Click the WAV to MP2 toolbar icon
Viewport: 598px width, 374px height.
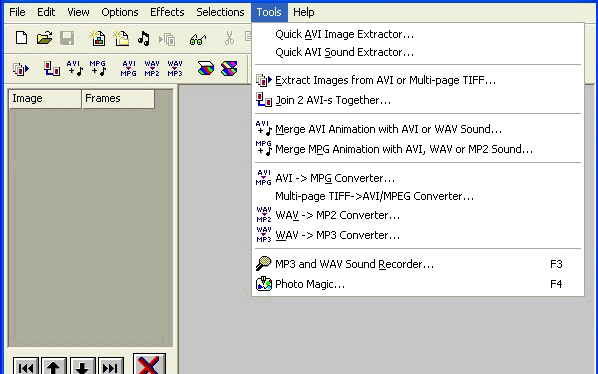[x=152, y=69]
